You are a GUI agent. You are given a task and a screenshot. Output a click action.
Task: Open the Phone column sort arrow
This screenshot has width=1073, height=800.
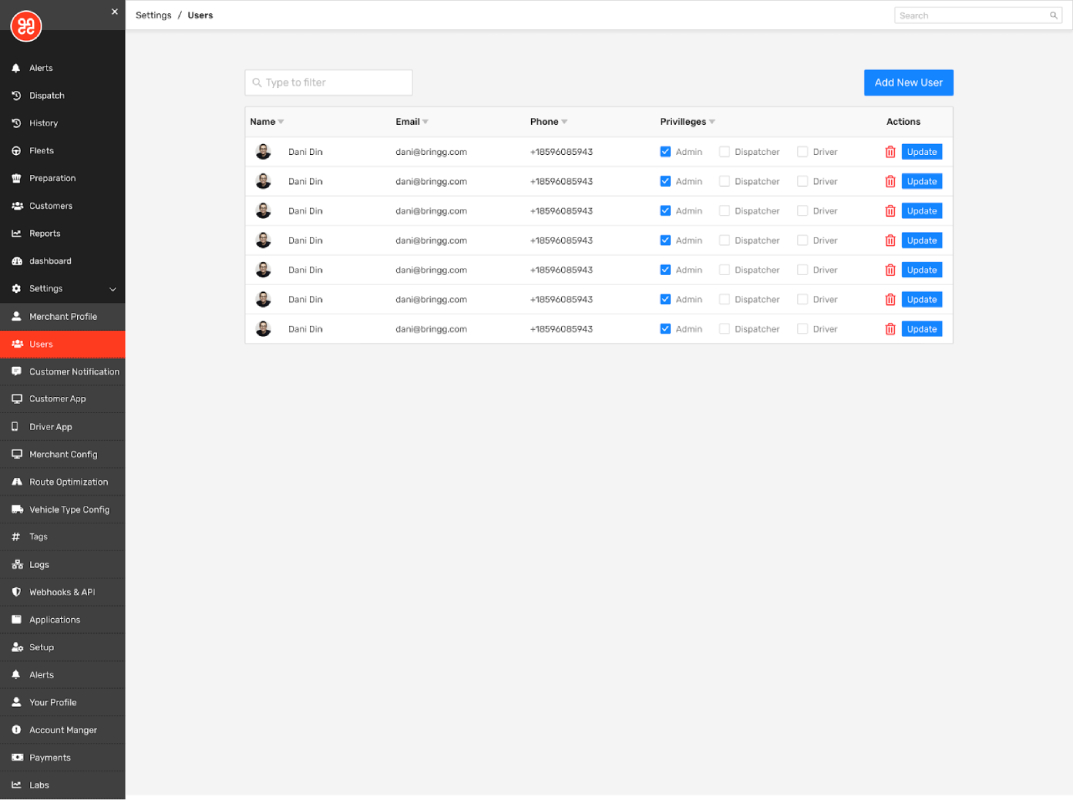click(565, 122)
